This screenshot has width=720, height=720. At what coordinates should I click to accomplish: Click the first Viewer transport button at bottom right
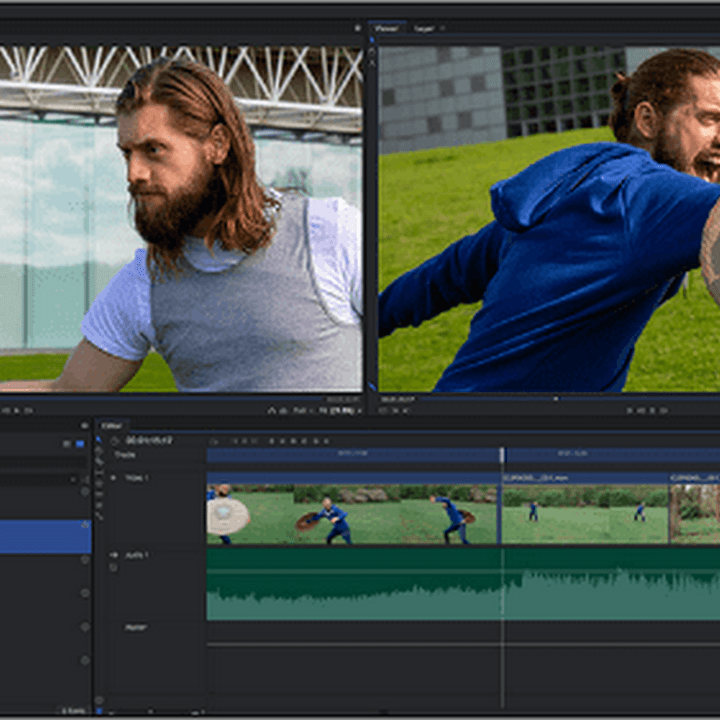(x=630, y=411)
